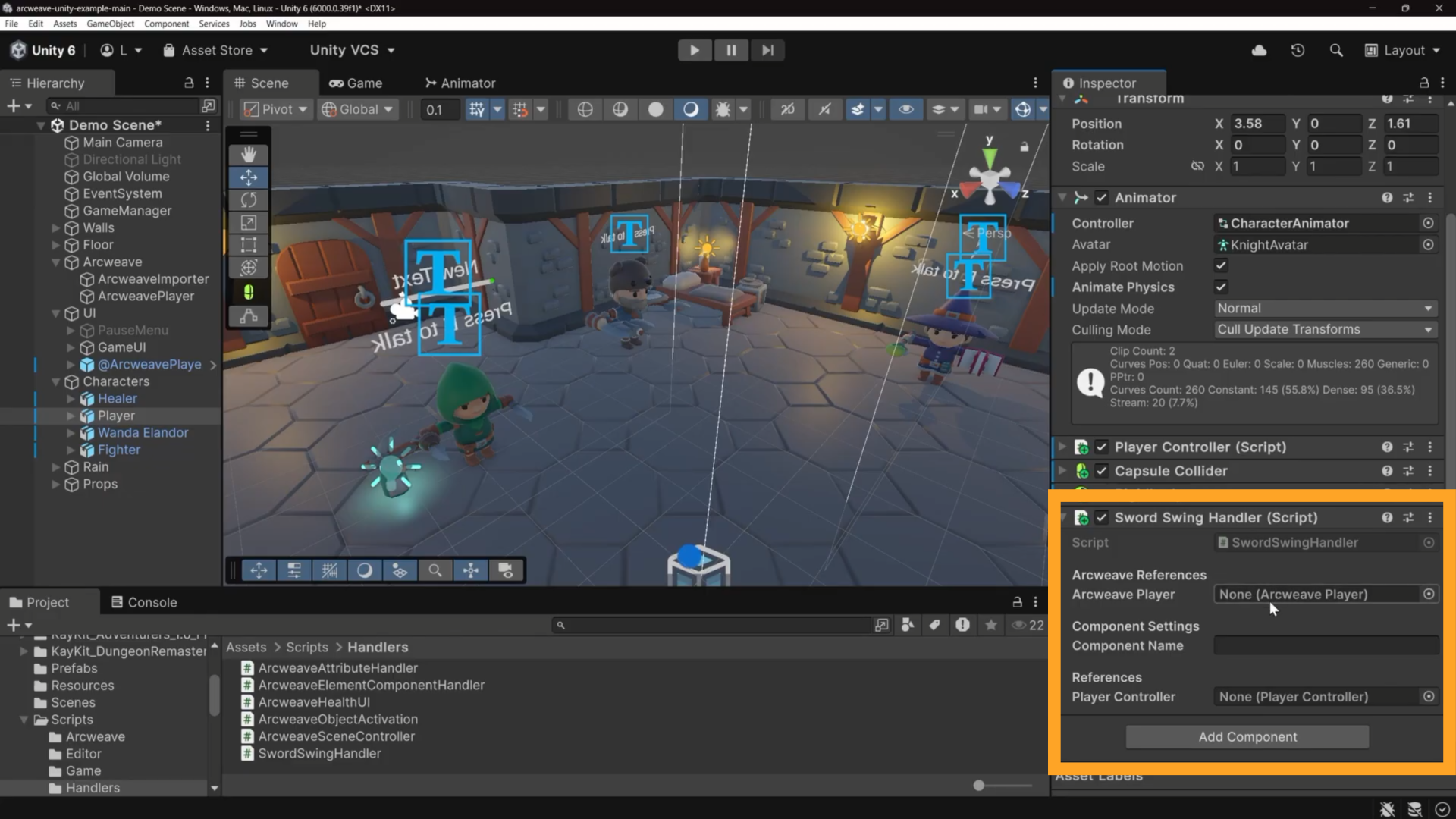
Task: Start Play mode
Action: pyautogui.click(x=694, y=50)
